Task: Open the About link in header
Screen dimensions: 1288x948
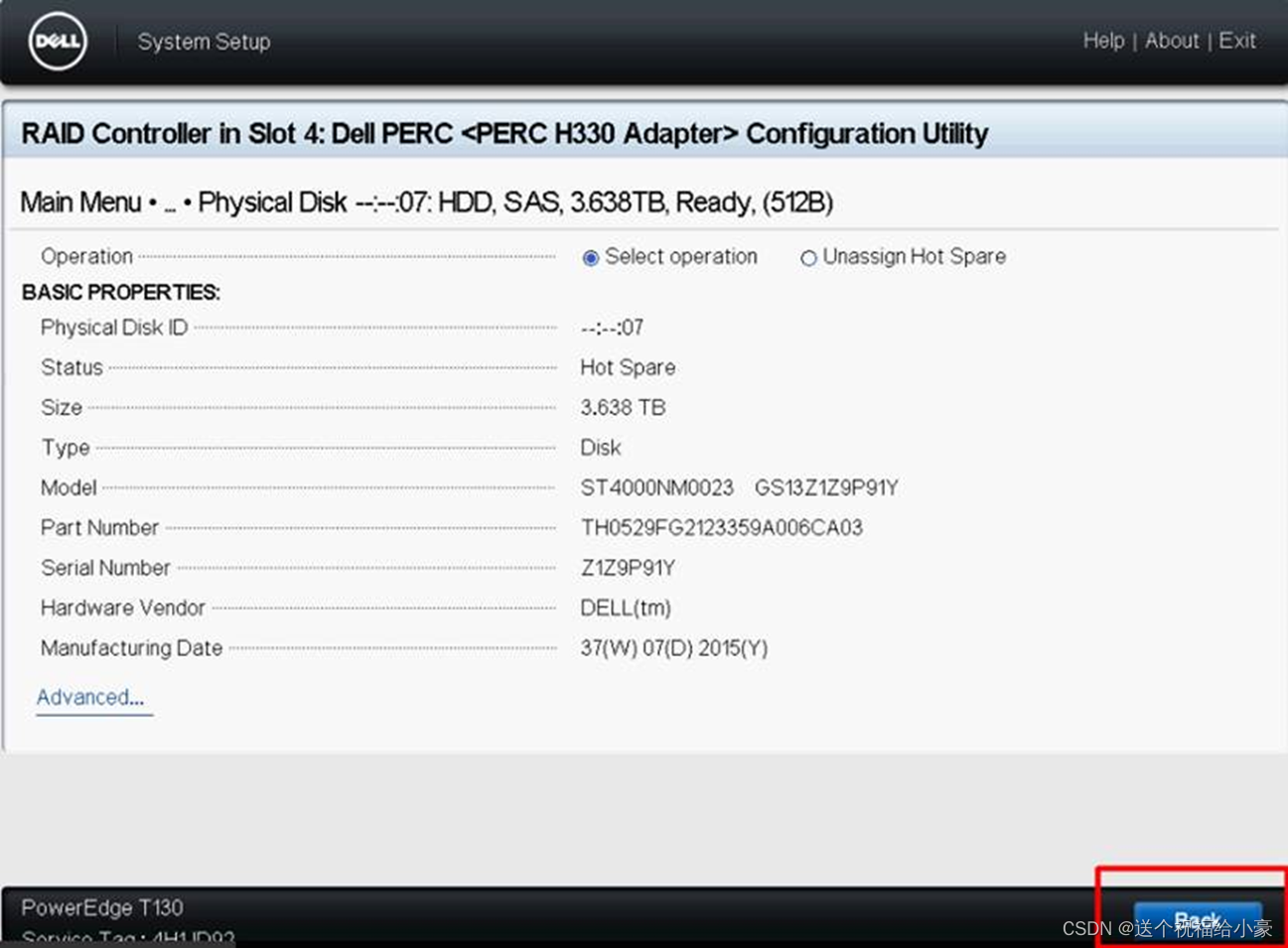Action: 1172,41
